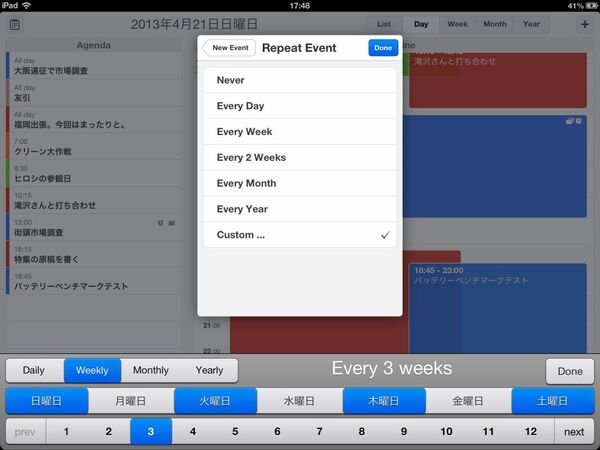Toggle 金曜日 weekday button
Screen dimensions: 600x450
click(468, 401)
